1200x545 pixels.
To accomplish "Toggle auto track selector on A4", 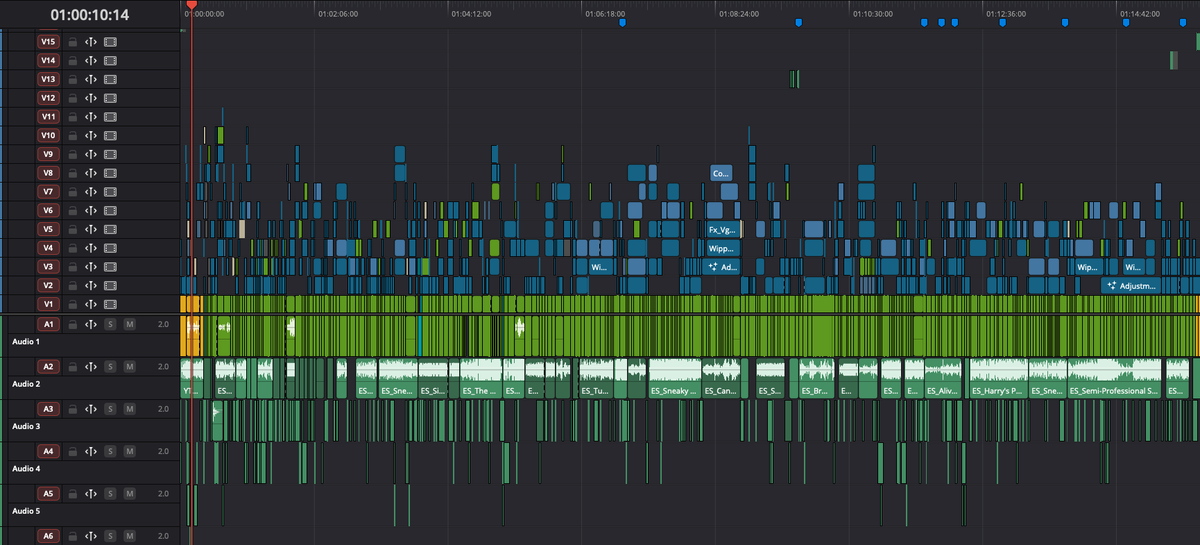I will click(x=91, y=451).
